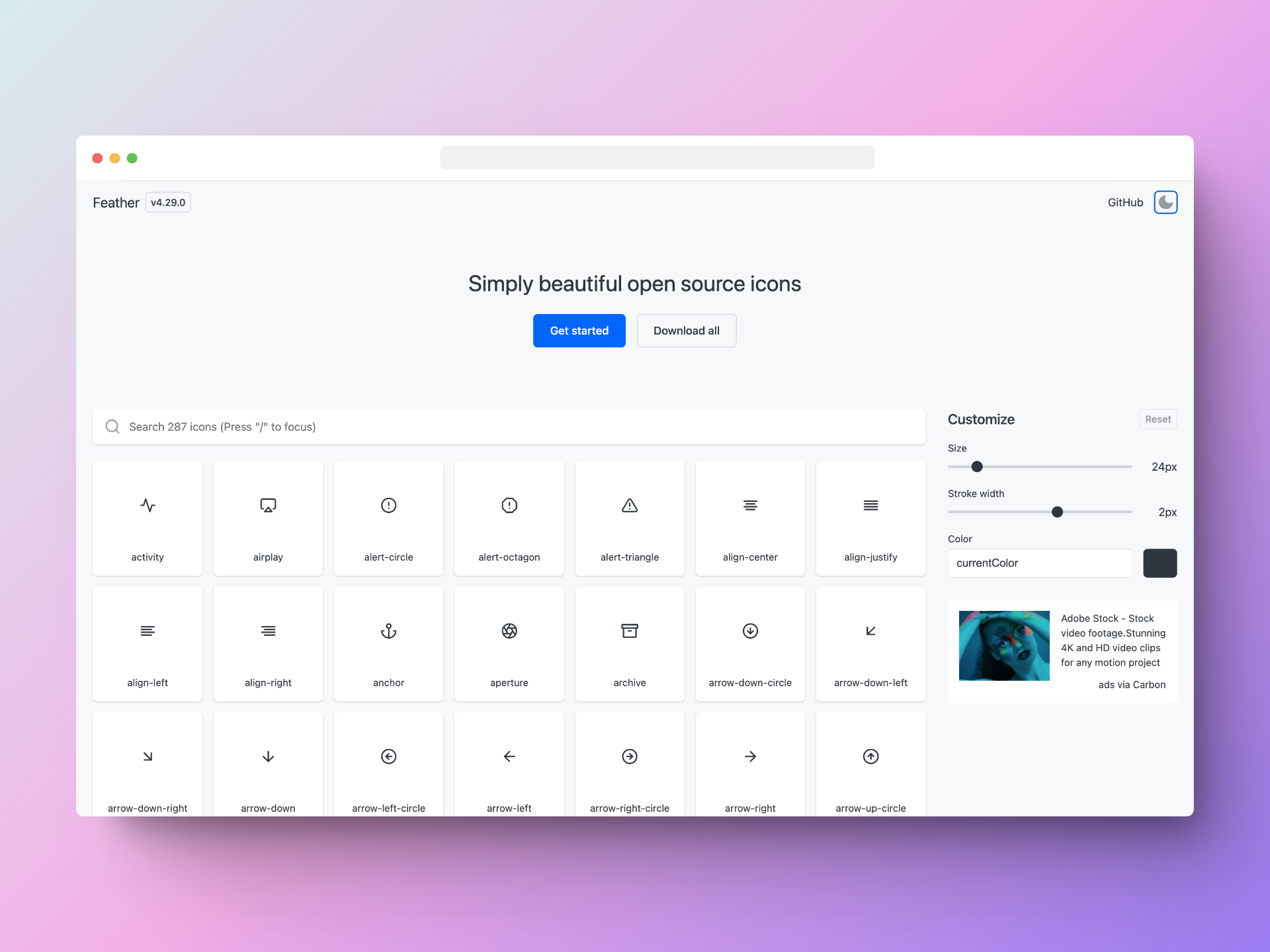Adjust the Size slider
The width and height of the screenshot is (1270, 952).
tap(976, 466)
